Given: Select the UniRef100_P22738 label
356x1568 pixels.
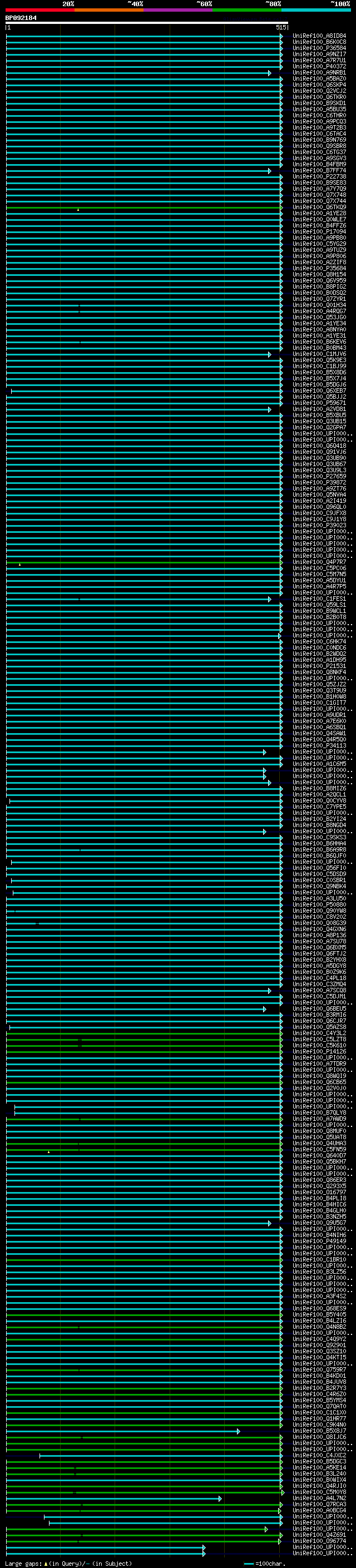Looking at the screenshot, I should click(319, 176).
